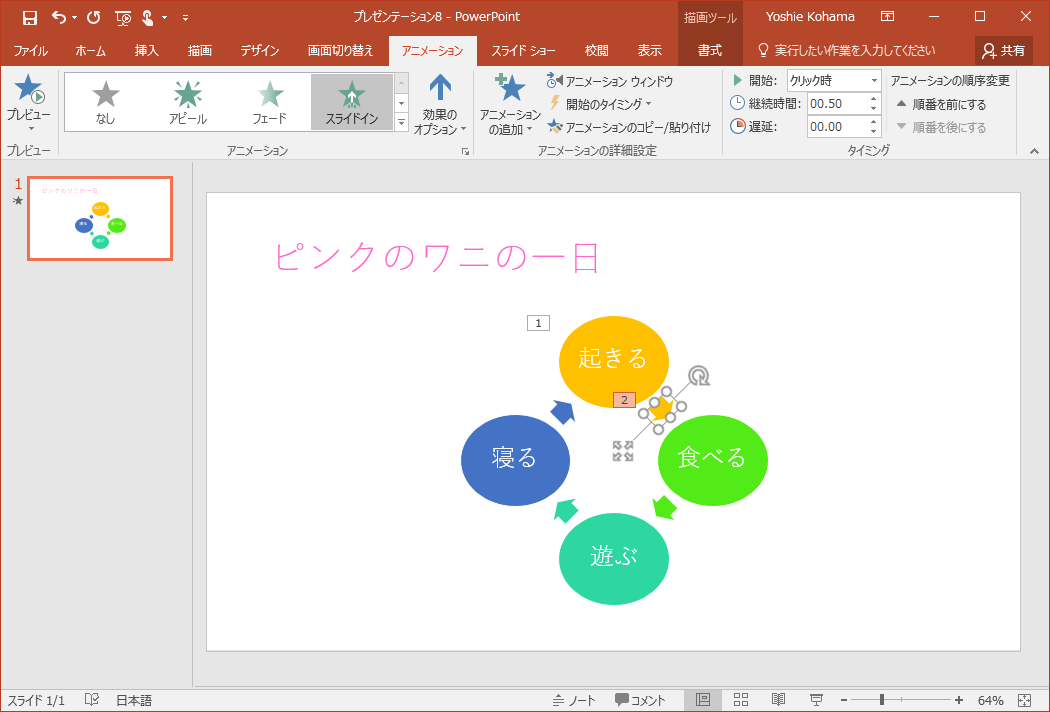Switch to Normal view icon
The width and height of the screenshot is (1050, 712).
point(703,700)
